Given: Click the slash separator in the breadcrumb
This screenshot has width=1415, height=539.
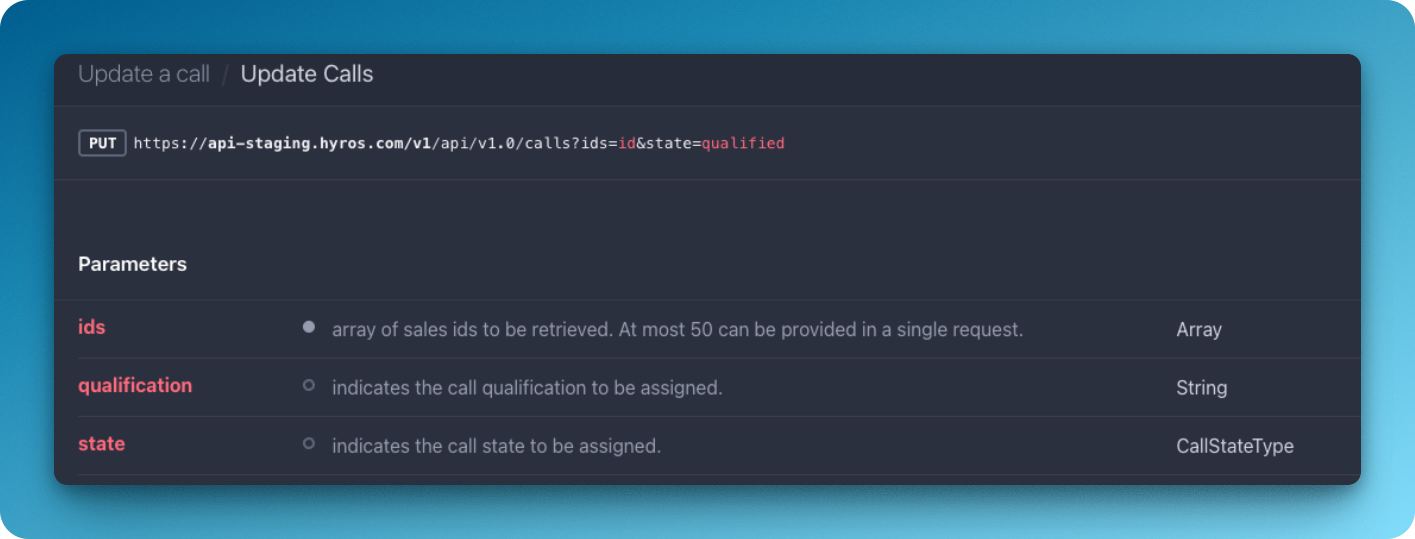Looking at the screenshot, I should (226, 74).
